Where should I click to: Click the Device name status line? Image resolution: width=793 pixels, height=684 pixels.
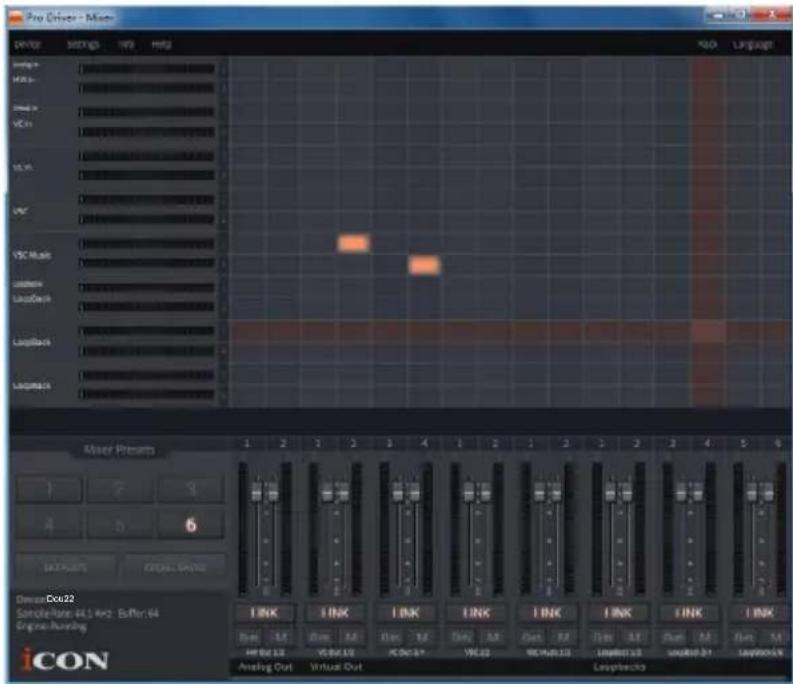(46, 598)
